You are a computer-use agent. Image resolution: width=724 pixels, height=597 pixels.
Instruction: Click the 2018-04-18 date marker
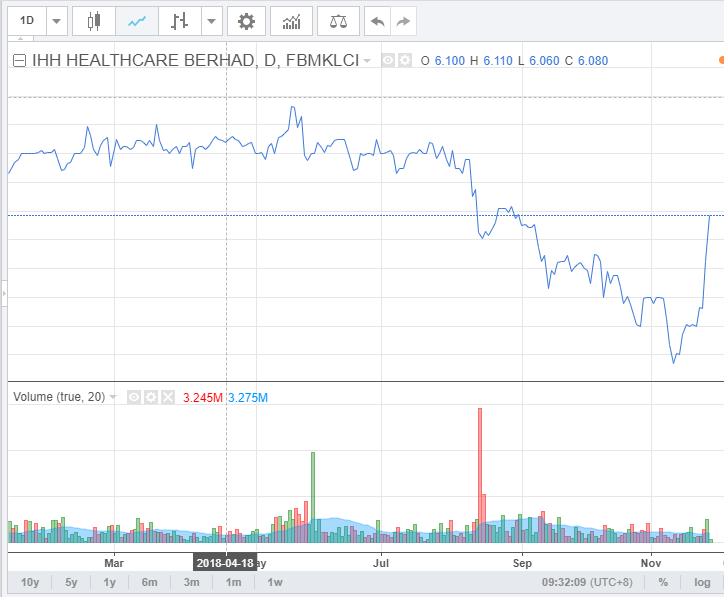(x=225, y=563)
